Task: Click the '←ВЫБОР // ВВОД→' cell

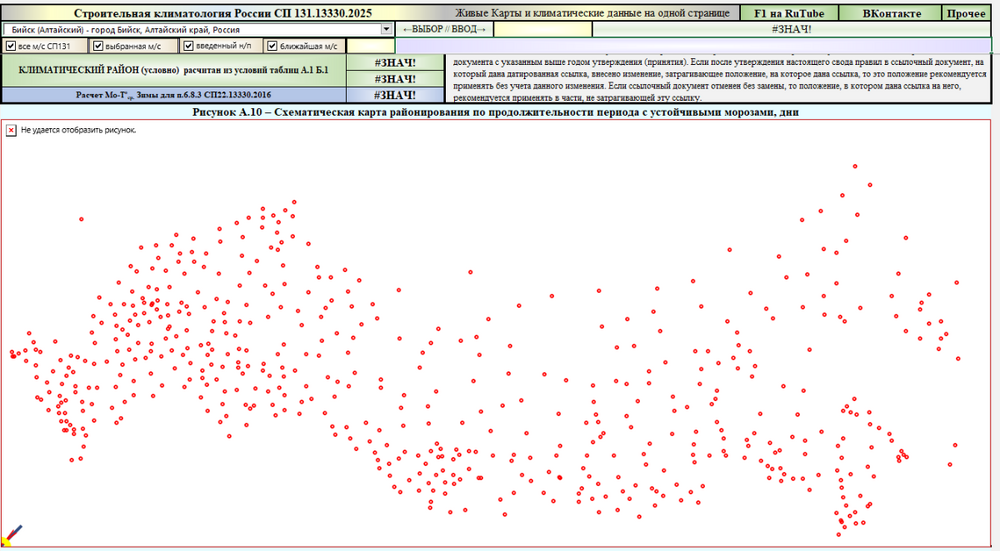Action: click(445, 29)
